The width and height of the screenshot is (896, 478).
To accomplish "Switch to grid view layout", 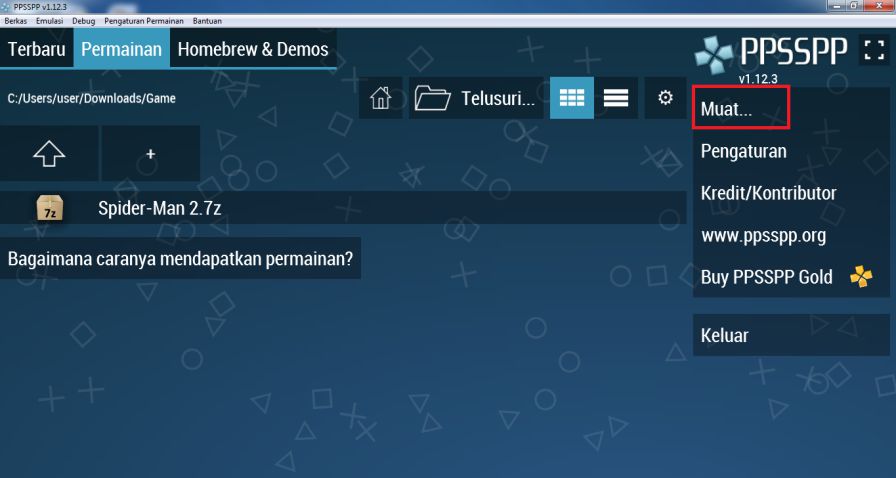I will tap(571, 98).
